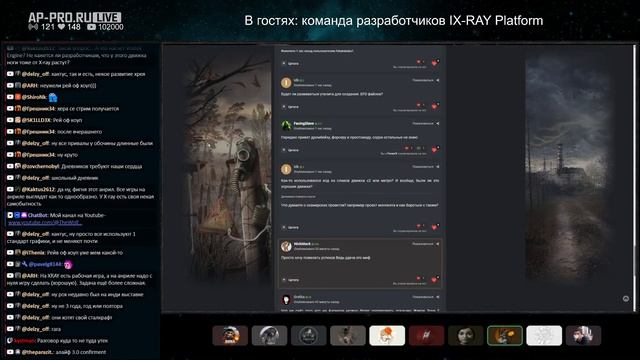
Task: Click the emoji in the @Shirohk chat message
Action: (x=53, y=97)
